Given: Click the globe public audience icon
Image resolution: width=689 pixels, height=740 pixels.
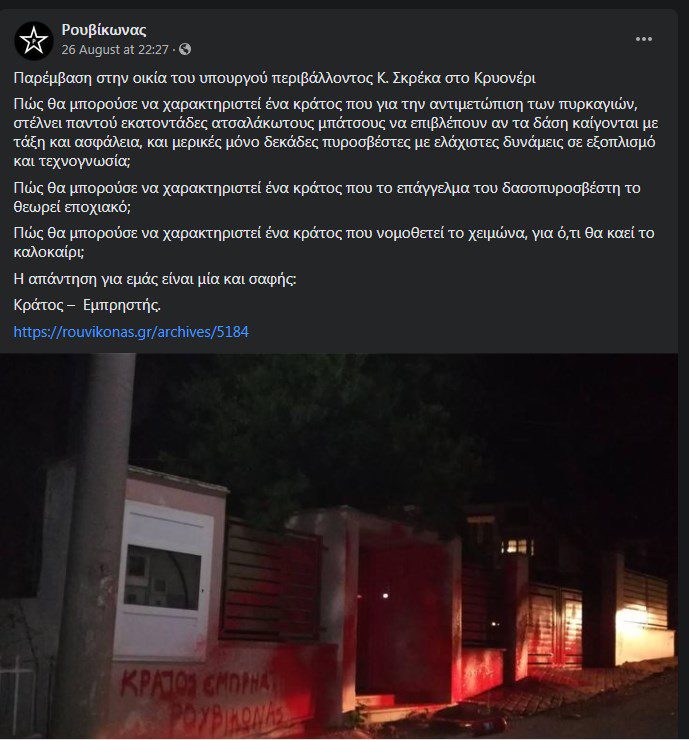Looking at the screenshot, I should pos(185,49).
